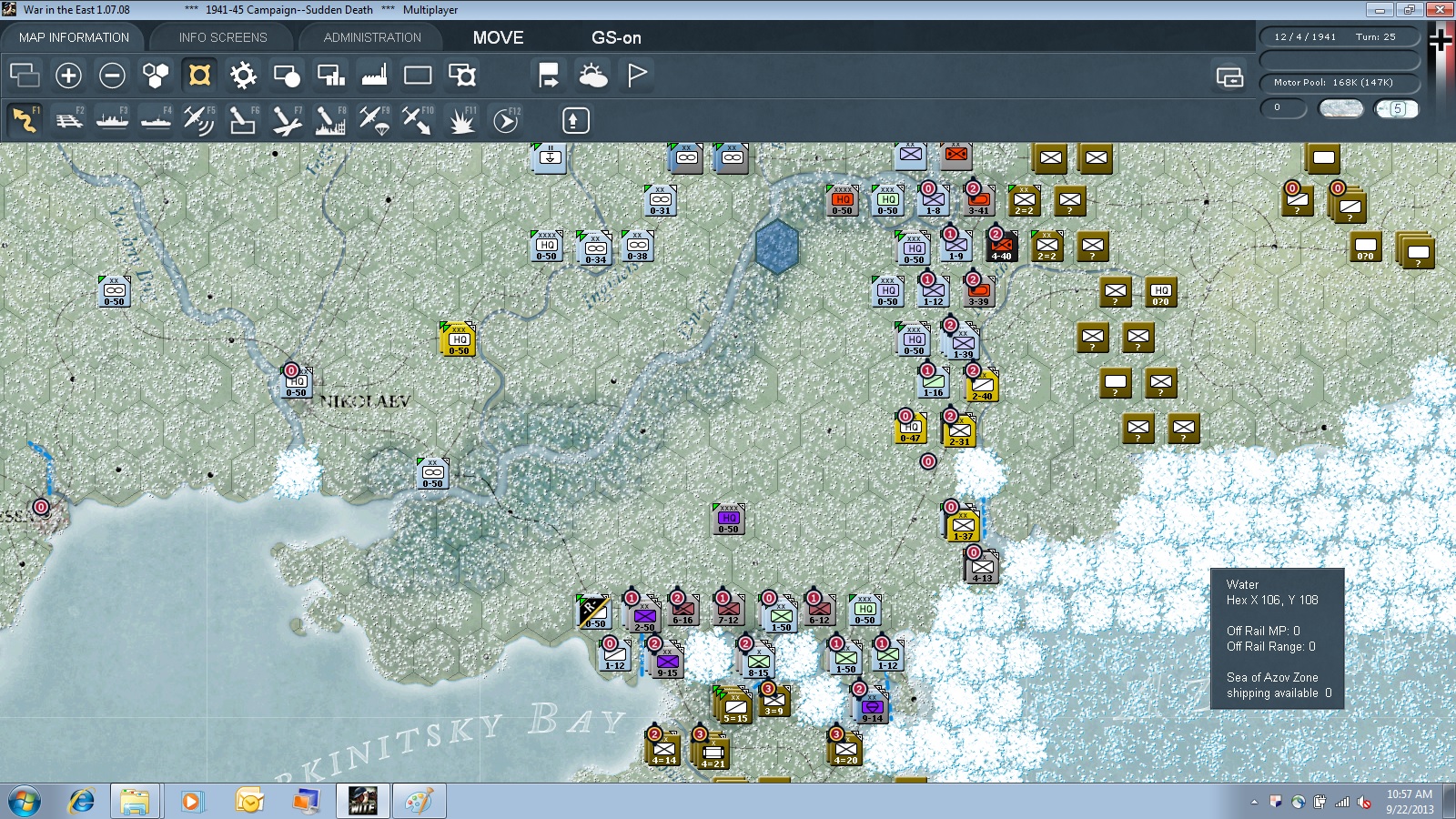The height and width of the screenshot is (819, 1456).
Task: Open the MAP INFORMATION tab
Action: click(74, 37)
